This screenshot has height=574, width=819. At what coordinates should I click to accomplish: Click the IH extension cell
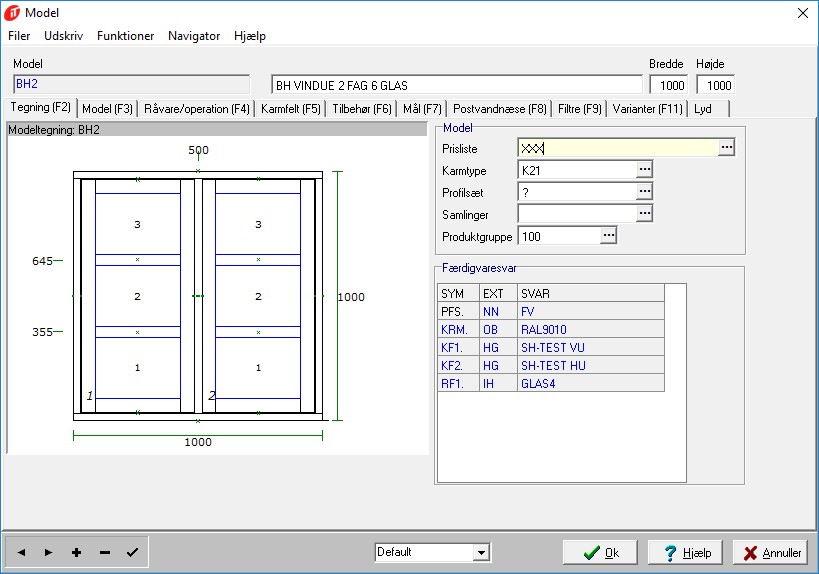coord(498,383)
